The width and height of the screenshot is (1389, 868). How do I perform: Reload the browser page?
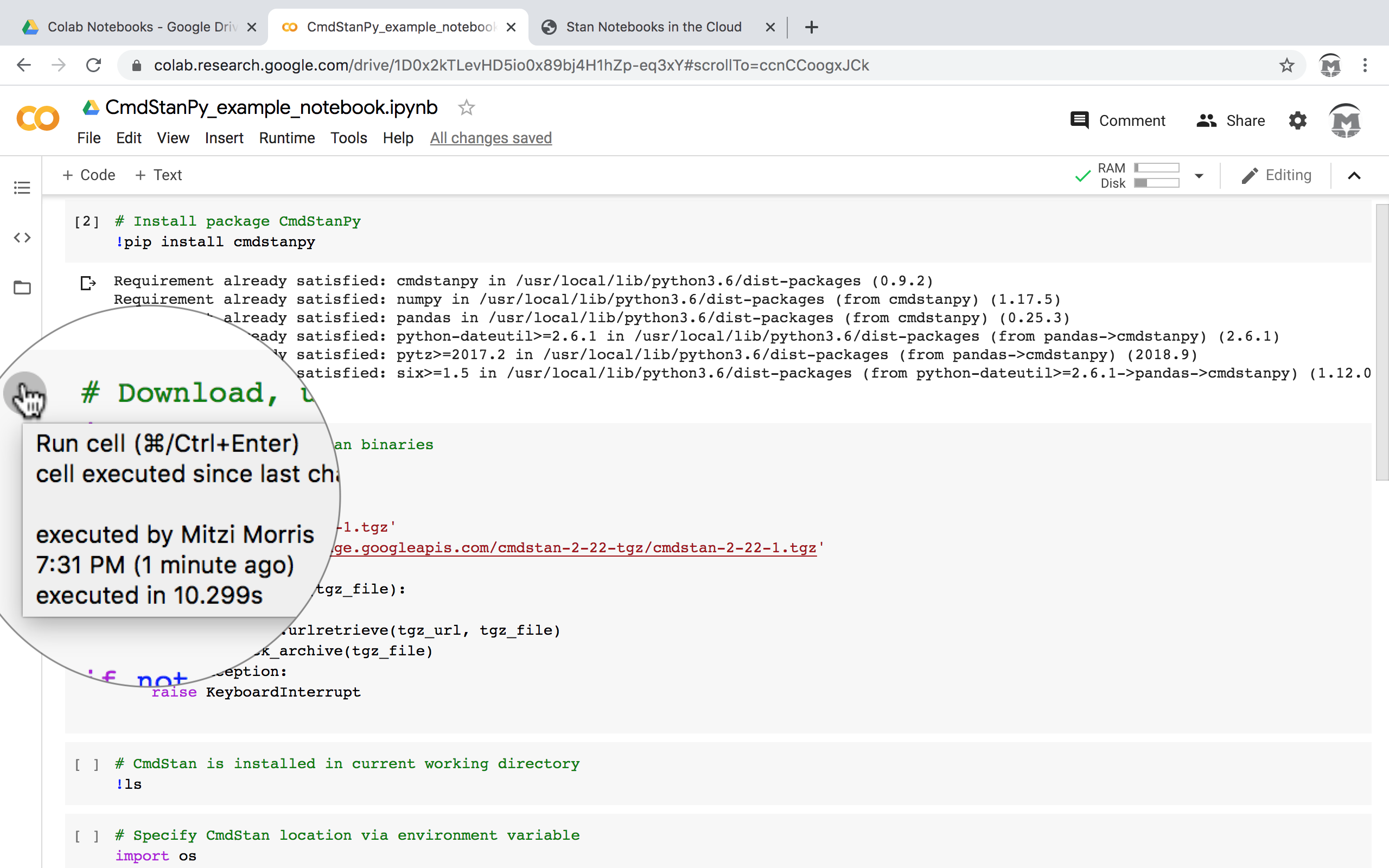click(93, 66)
